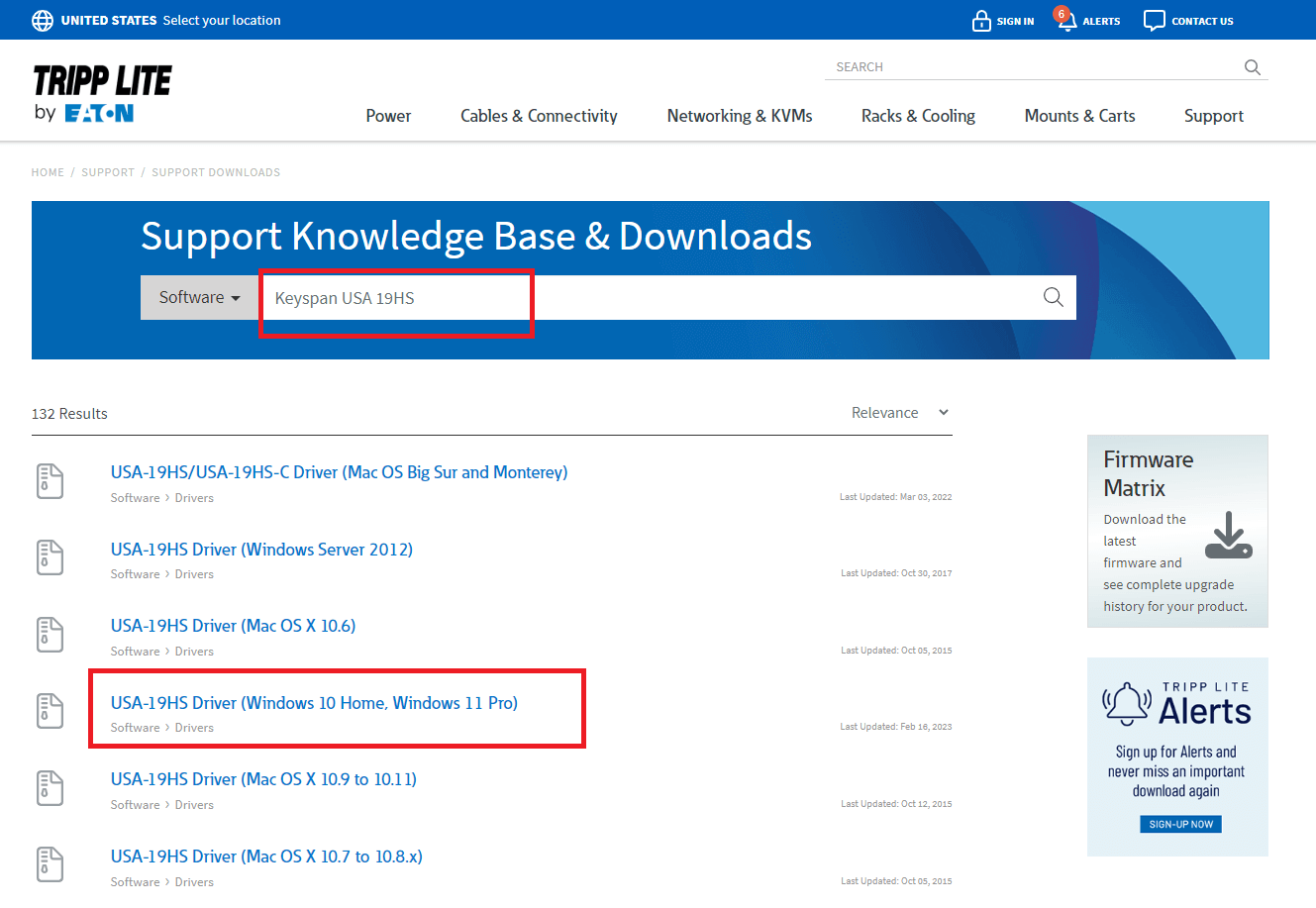The height and width of the screenshot is (908, 1316).
Task: Click the knowledge base search magnifier
Action: [1053, 297]
